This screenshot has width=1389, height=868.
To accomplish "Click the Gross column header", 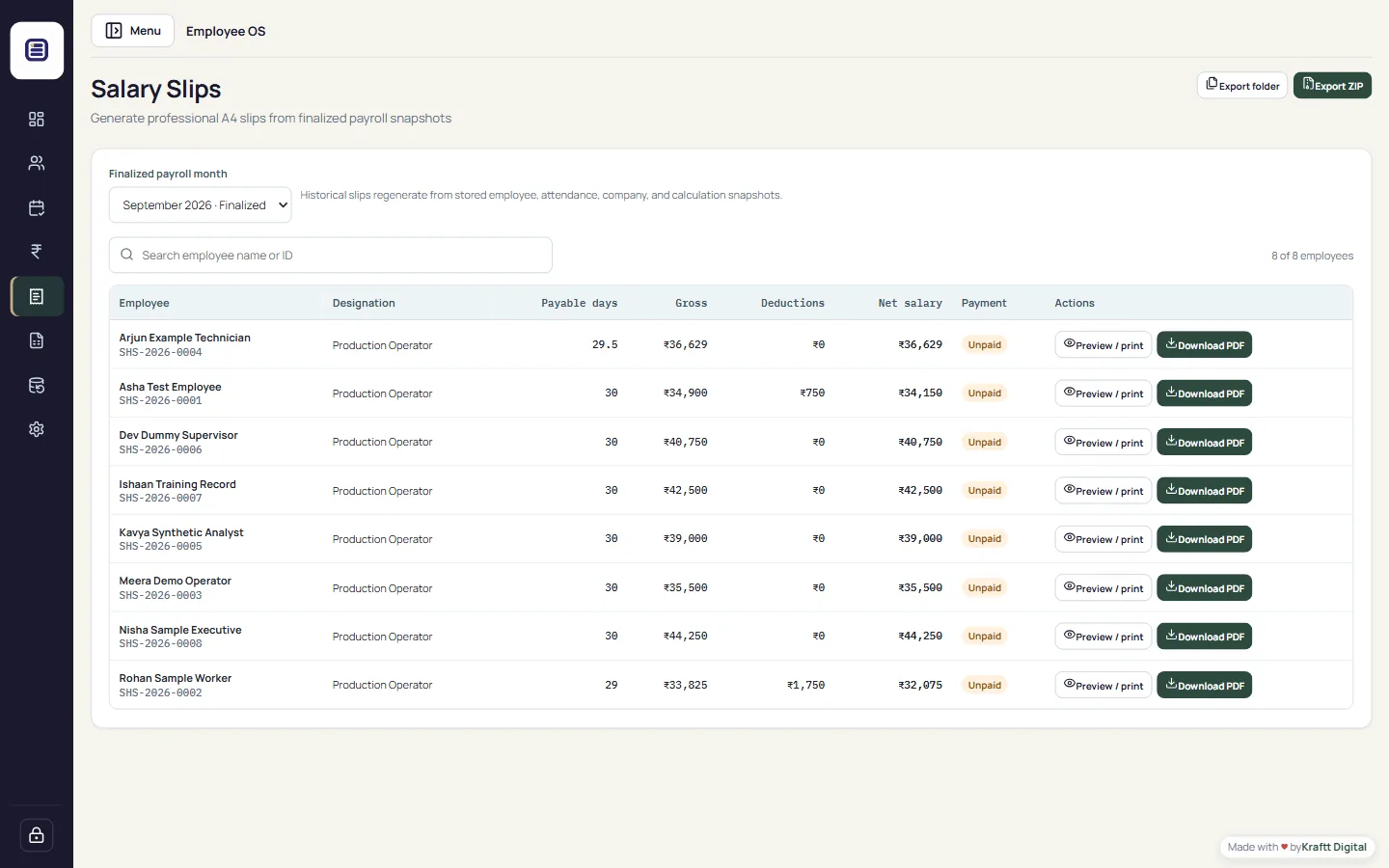I will point(692,303).
